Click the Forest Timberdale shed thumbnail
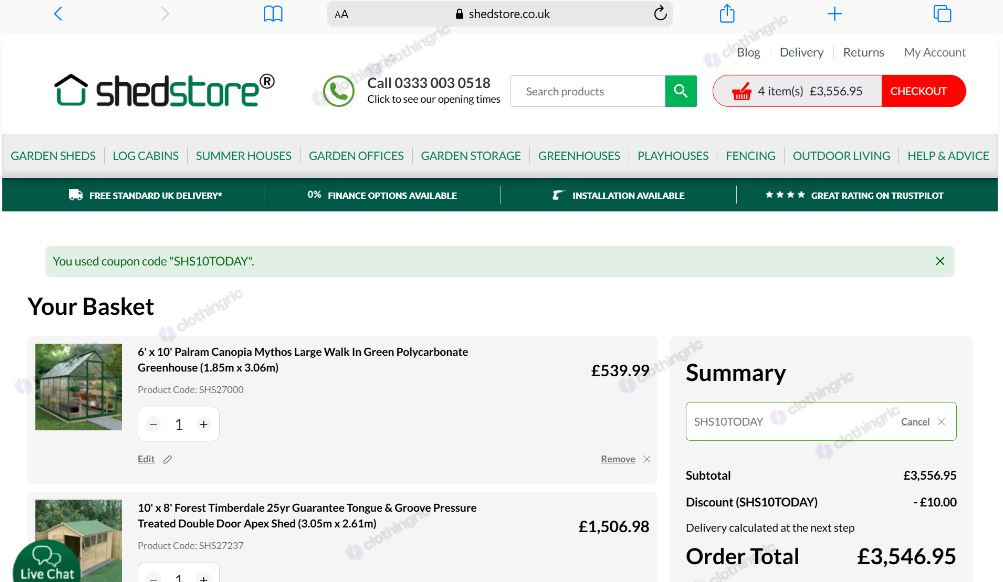 point(78,540)
